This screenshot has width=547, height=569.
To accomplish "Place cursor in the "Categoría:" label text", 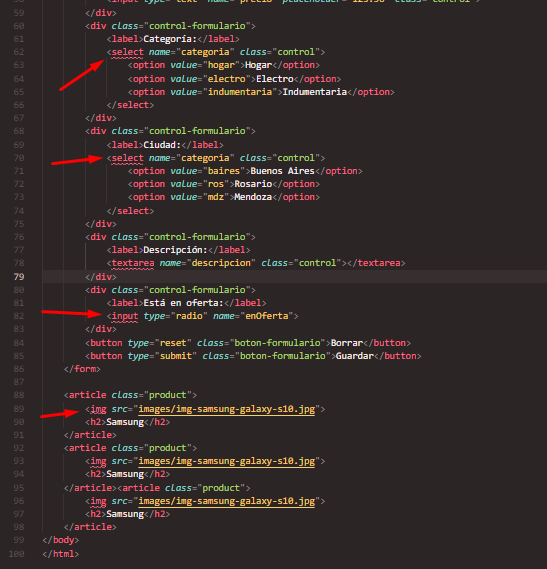I will pyautogui.click(x=170, y=39).
